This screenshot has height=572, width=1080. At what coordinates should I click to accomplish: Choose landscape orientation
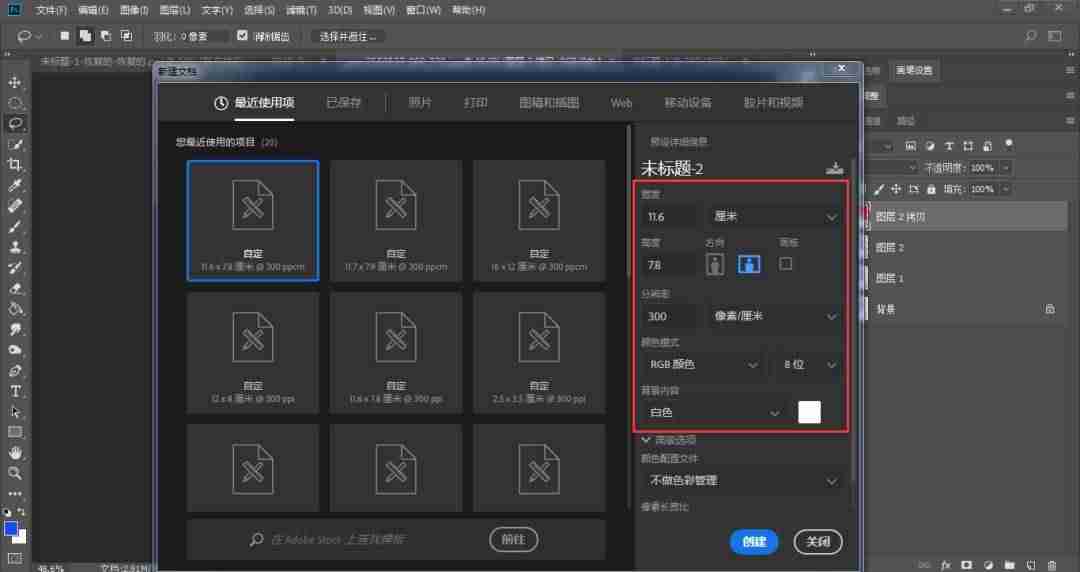point(749,264)
